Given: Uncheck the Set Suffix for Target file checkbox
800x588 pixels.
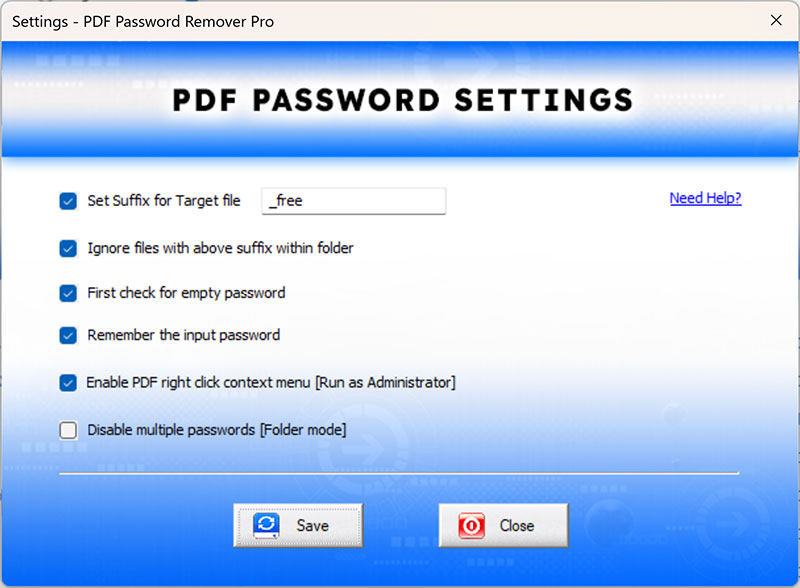Looking at the screenshot, I should click(68, 201).
